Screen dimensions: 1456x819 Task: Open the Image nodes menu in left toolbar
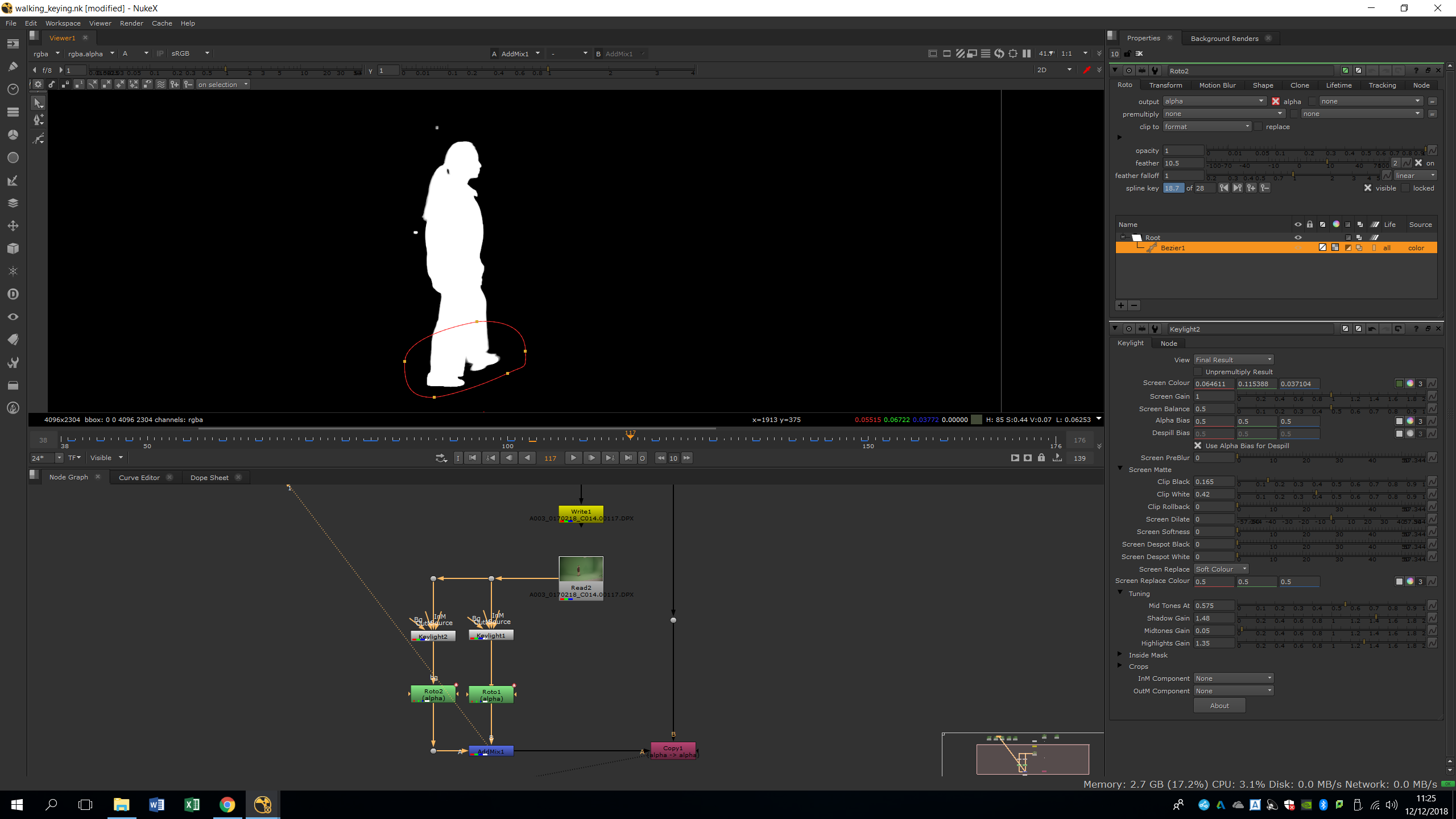(13, 44)
